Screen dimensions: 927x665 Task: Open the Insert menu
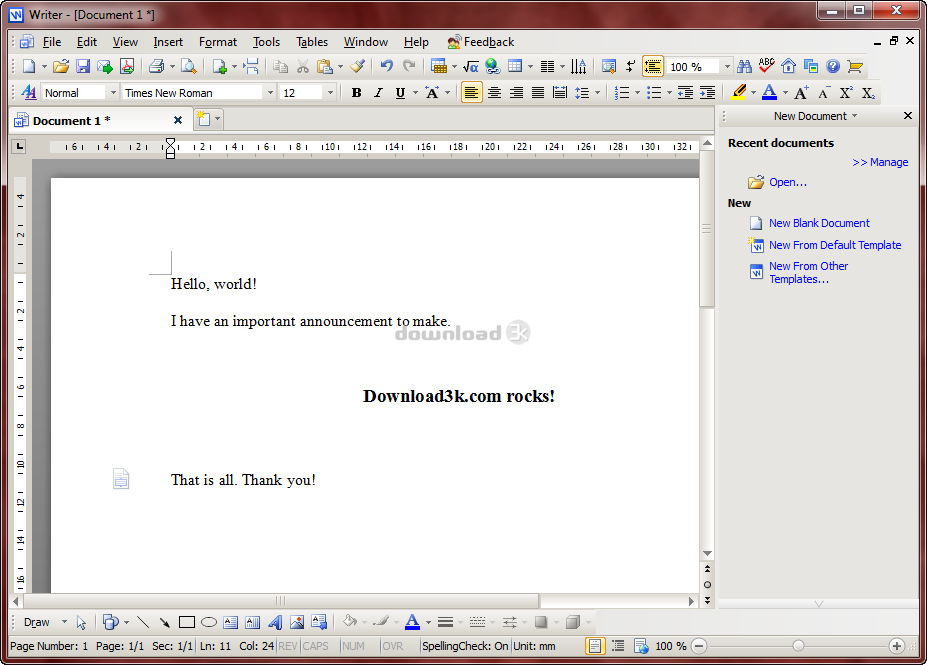point(168,42)
